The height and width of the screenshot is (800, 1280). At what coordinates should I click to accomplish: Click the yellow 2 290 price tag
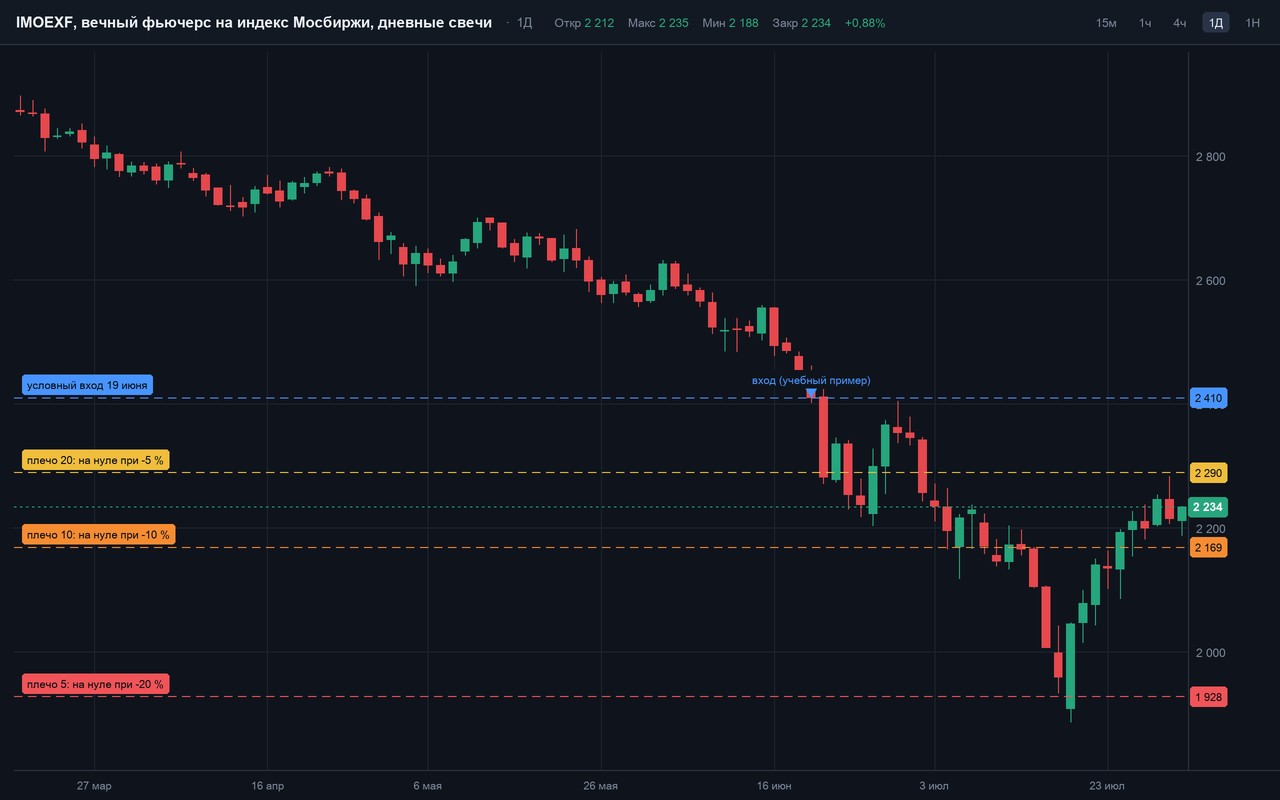pos(1208,472)
